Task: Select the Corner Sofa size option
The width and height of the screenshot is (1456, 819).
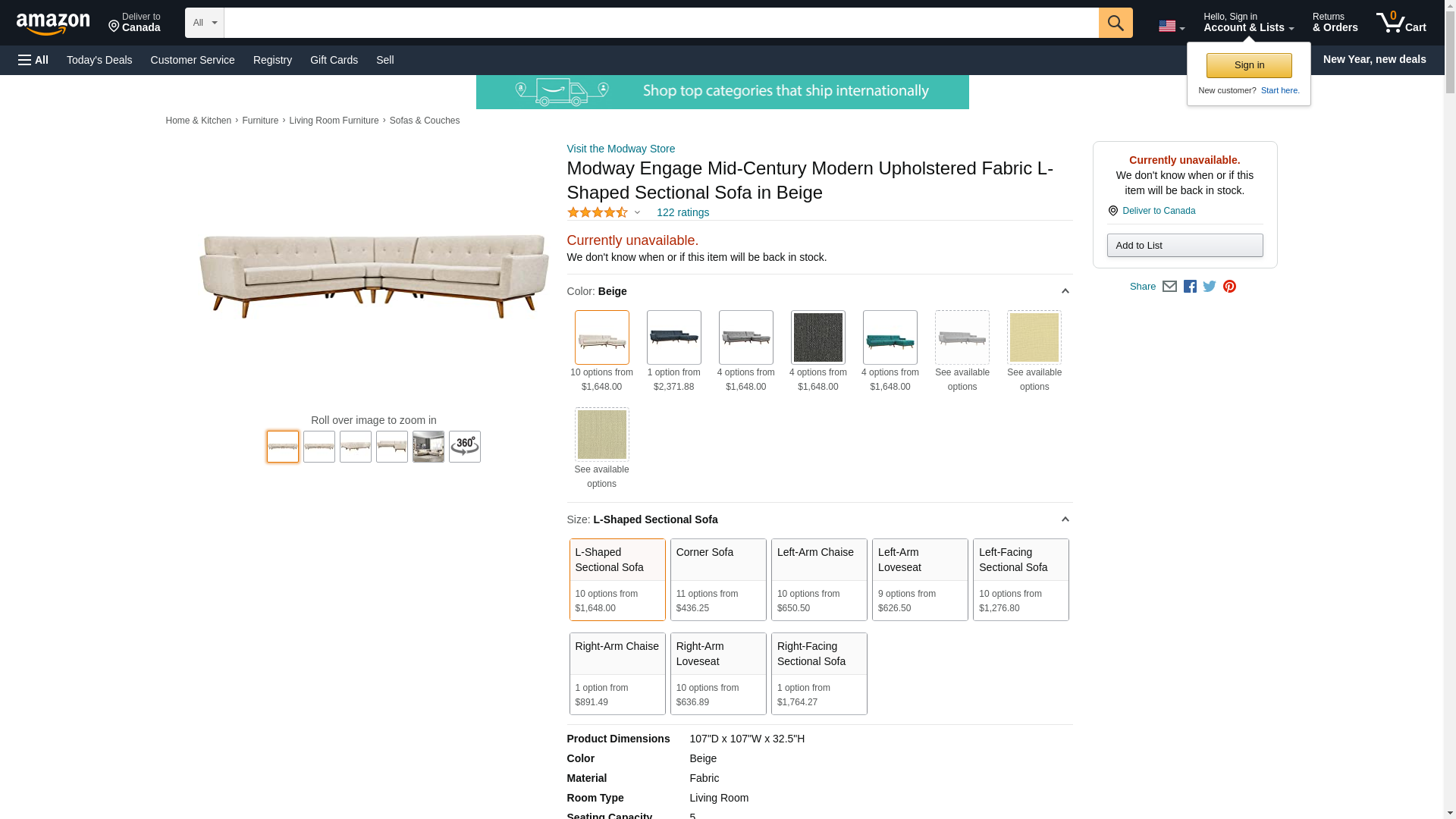Action: pyautogui.click(x=717, y=579)
